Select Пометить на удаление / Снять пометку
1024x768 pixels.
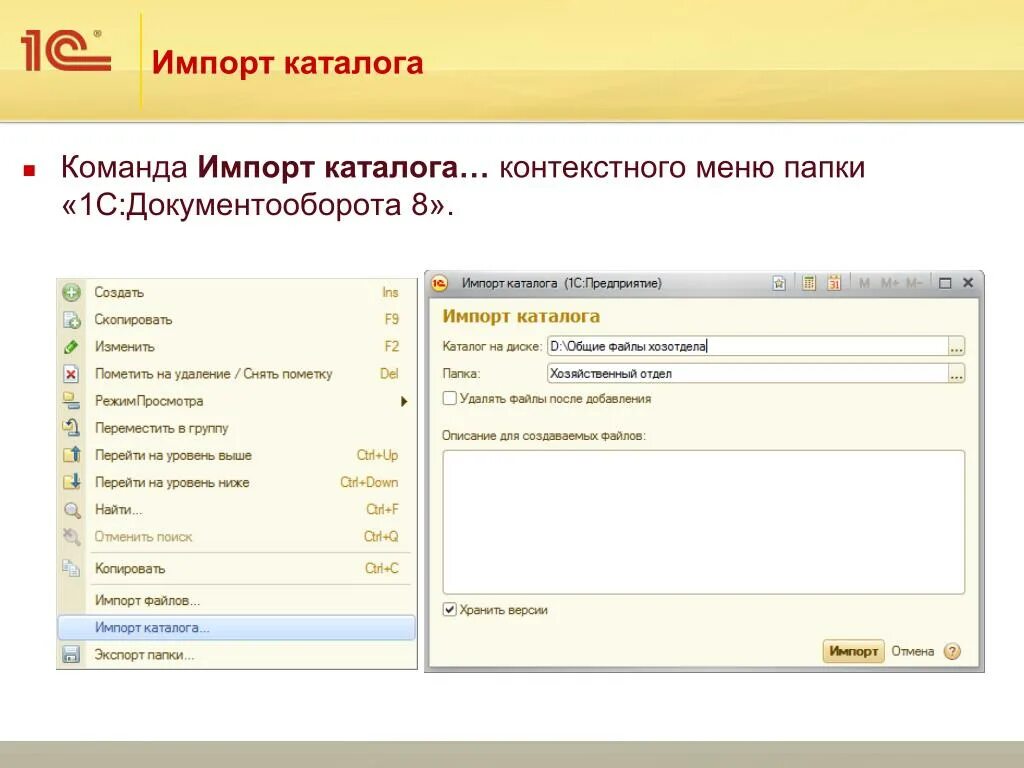tap(237, 374)
